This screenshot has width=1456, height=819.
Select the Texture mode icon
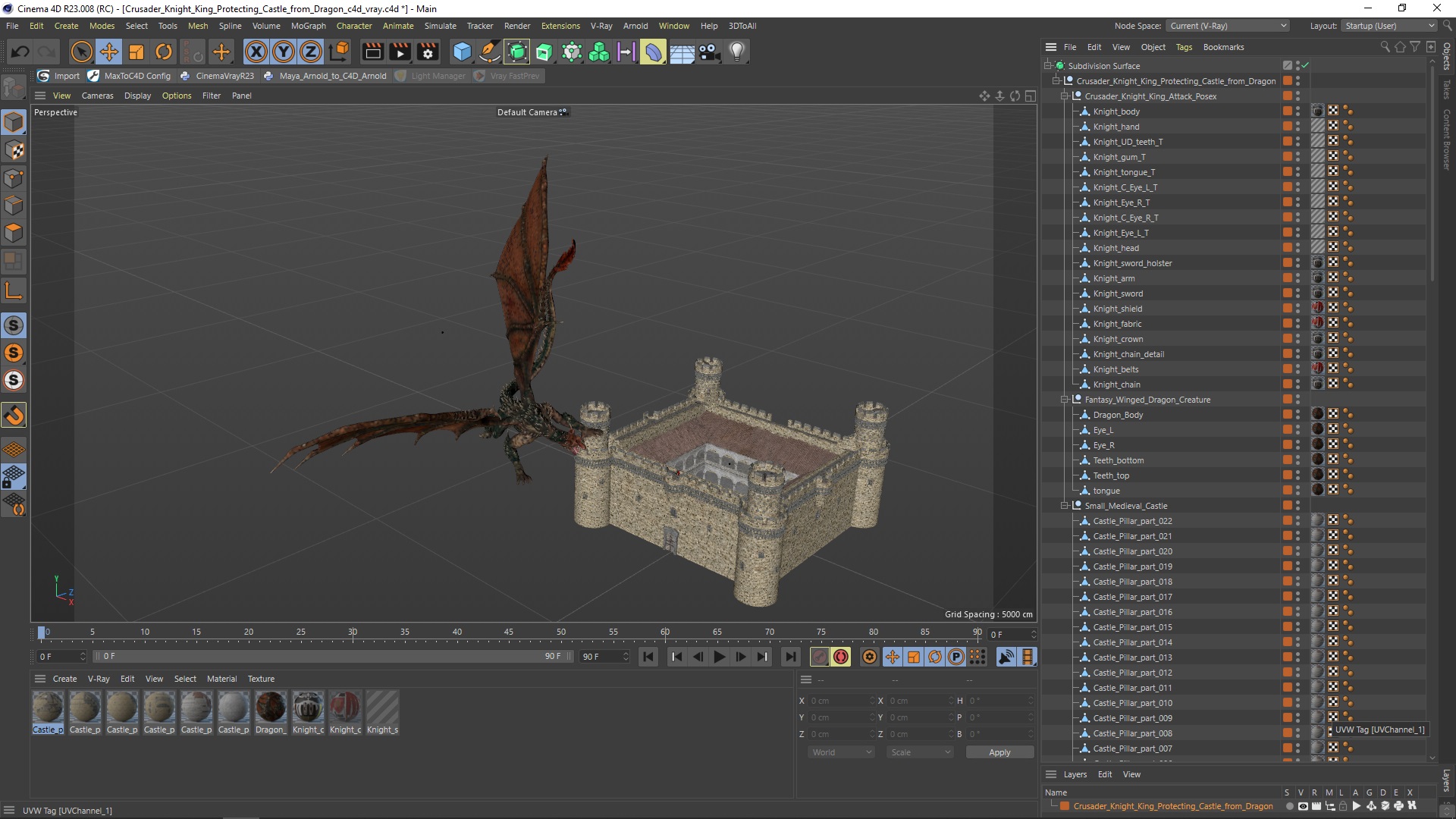[14, 150]
